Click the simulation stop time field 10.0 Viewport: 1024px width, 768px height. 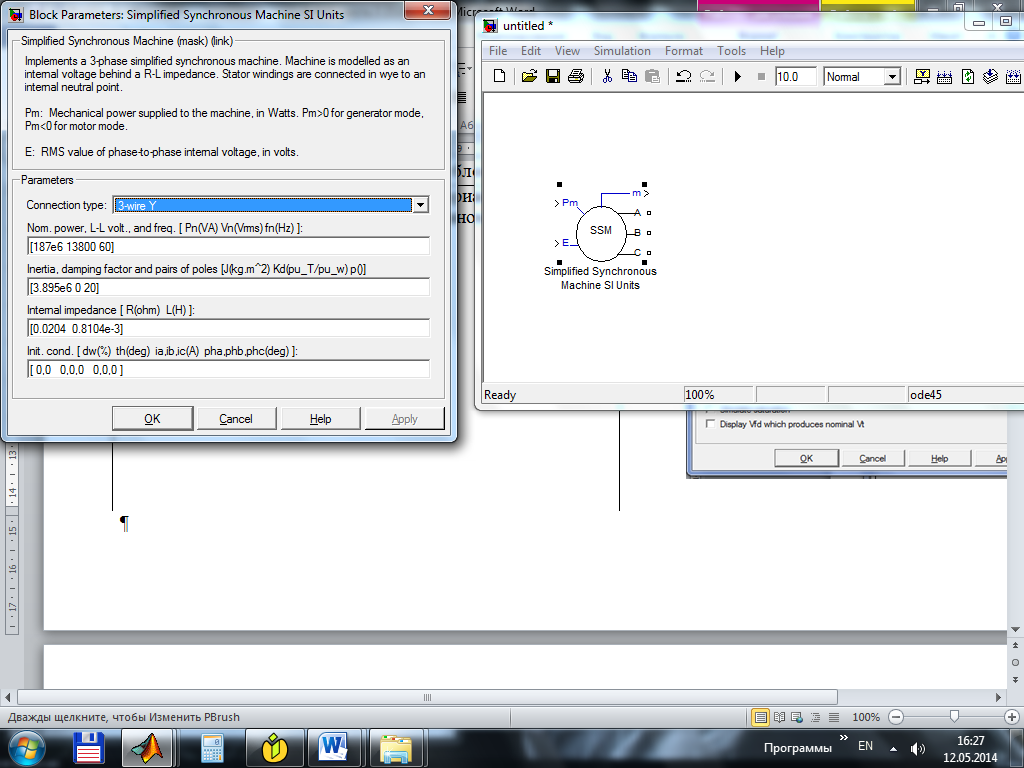[795, 77]
